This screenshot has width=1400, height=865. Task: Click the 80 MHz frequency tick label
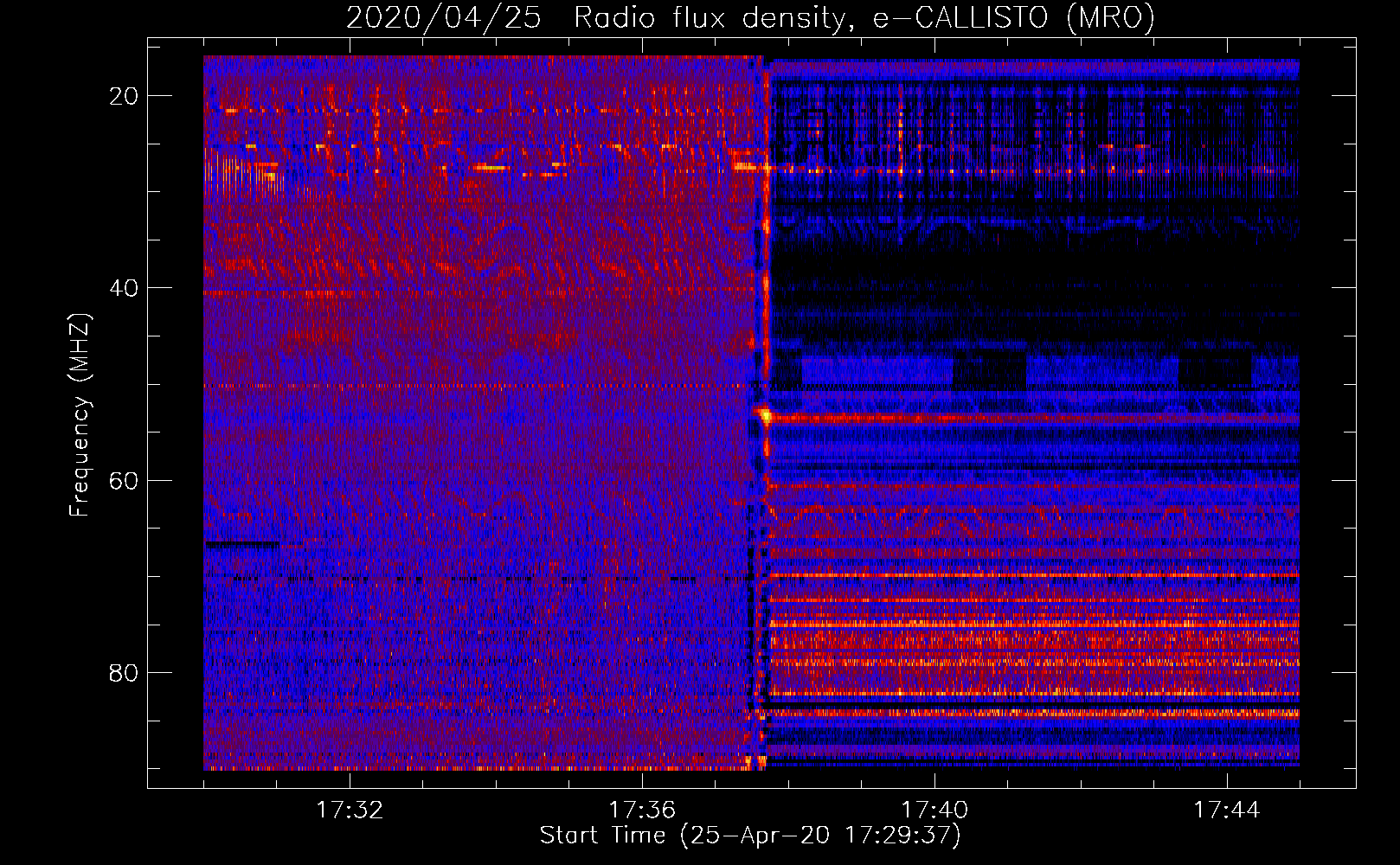tap(124, 672)
